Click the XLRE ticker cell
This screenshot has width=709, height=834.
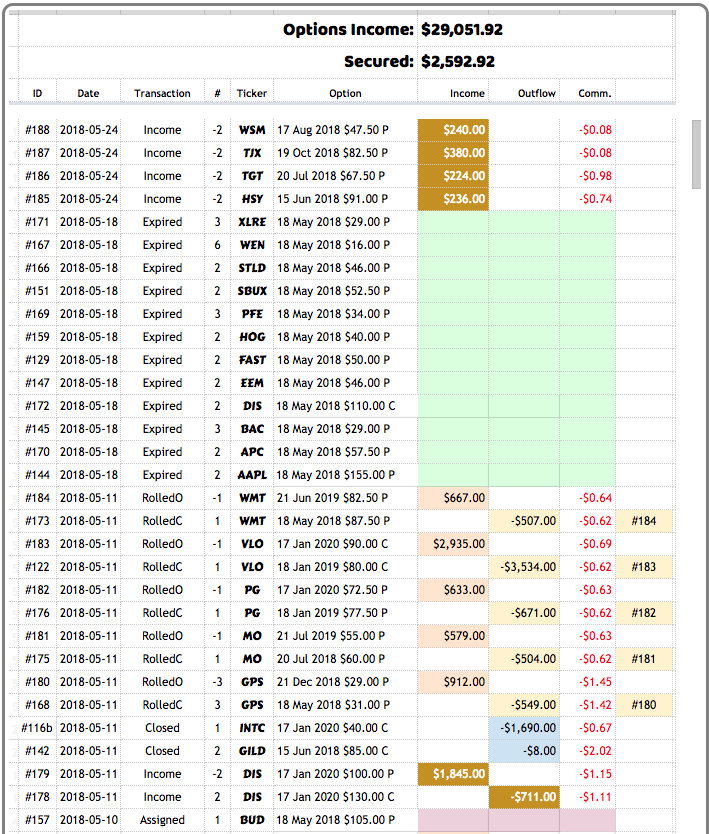pyautogui.click(x=252, y=222)
